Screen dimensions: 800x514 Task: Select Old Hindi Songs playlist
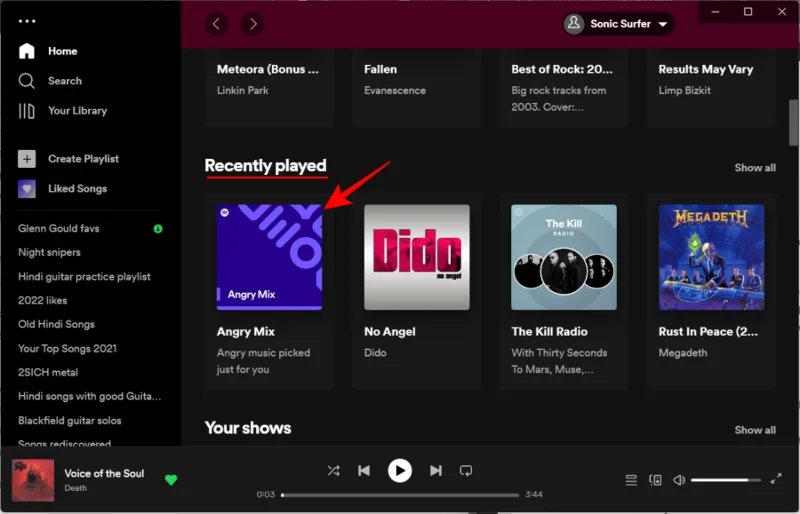[56, 324]
